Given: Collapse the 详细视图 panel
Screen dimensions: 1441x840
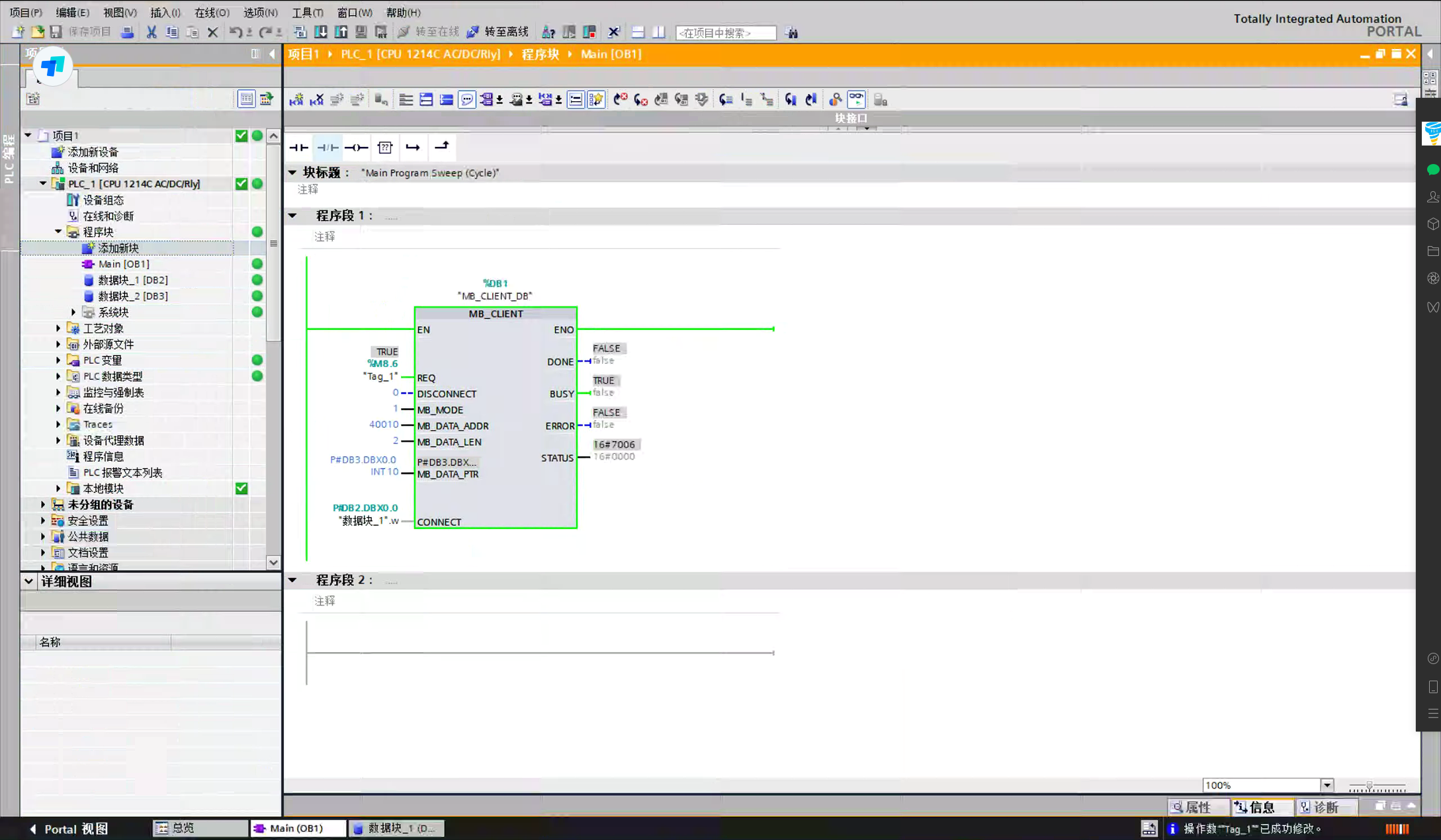Looking at the screenshot, I should click(28, 581).
